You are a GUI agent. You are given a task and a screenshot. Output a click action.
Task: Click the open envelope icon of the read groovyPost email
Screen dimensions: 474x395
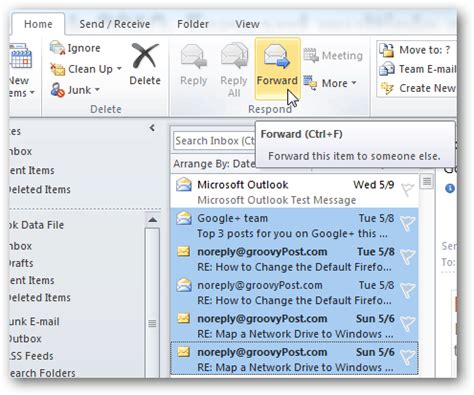point(184,284)
